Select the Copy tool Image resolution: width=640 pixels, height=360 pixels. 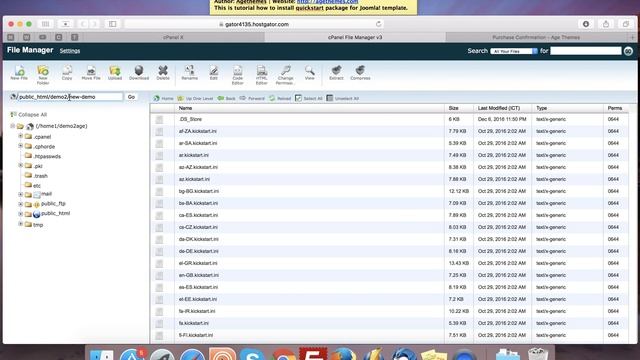click(x=67, y=73)
